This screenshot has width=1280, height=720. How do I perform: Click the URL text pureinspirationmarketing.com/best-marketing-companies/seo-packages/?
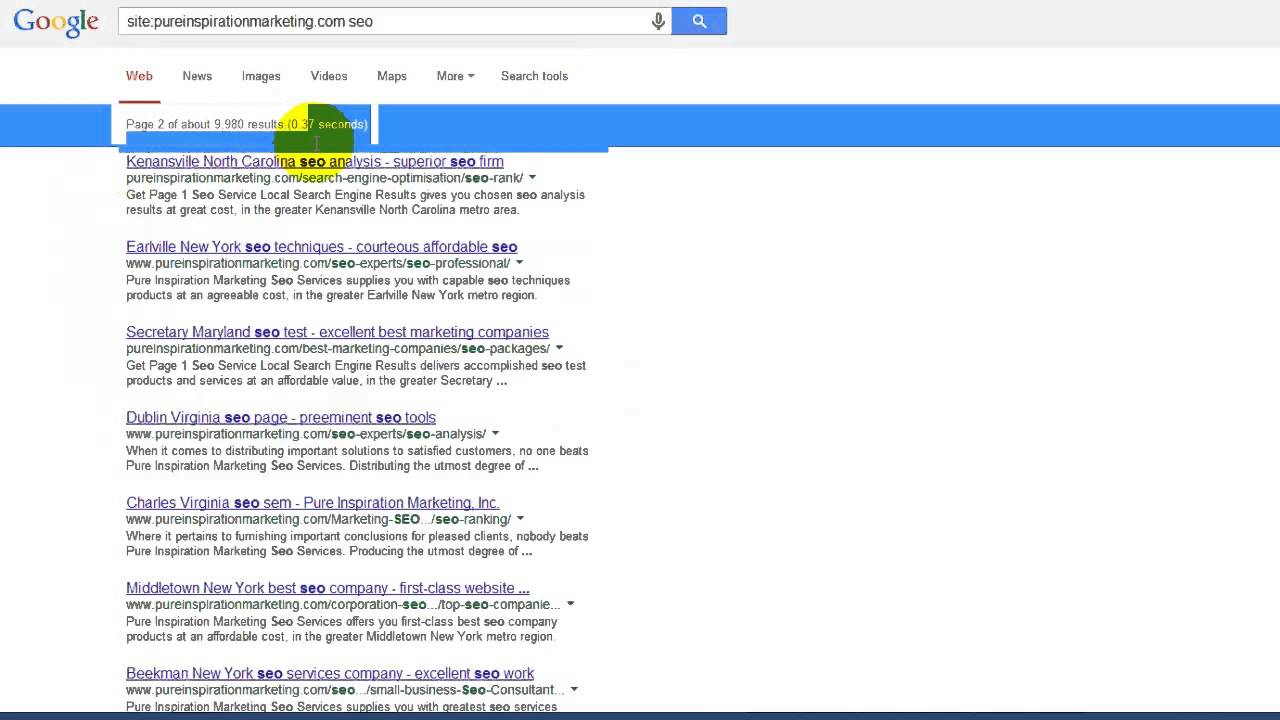338,349
